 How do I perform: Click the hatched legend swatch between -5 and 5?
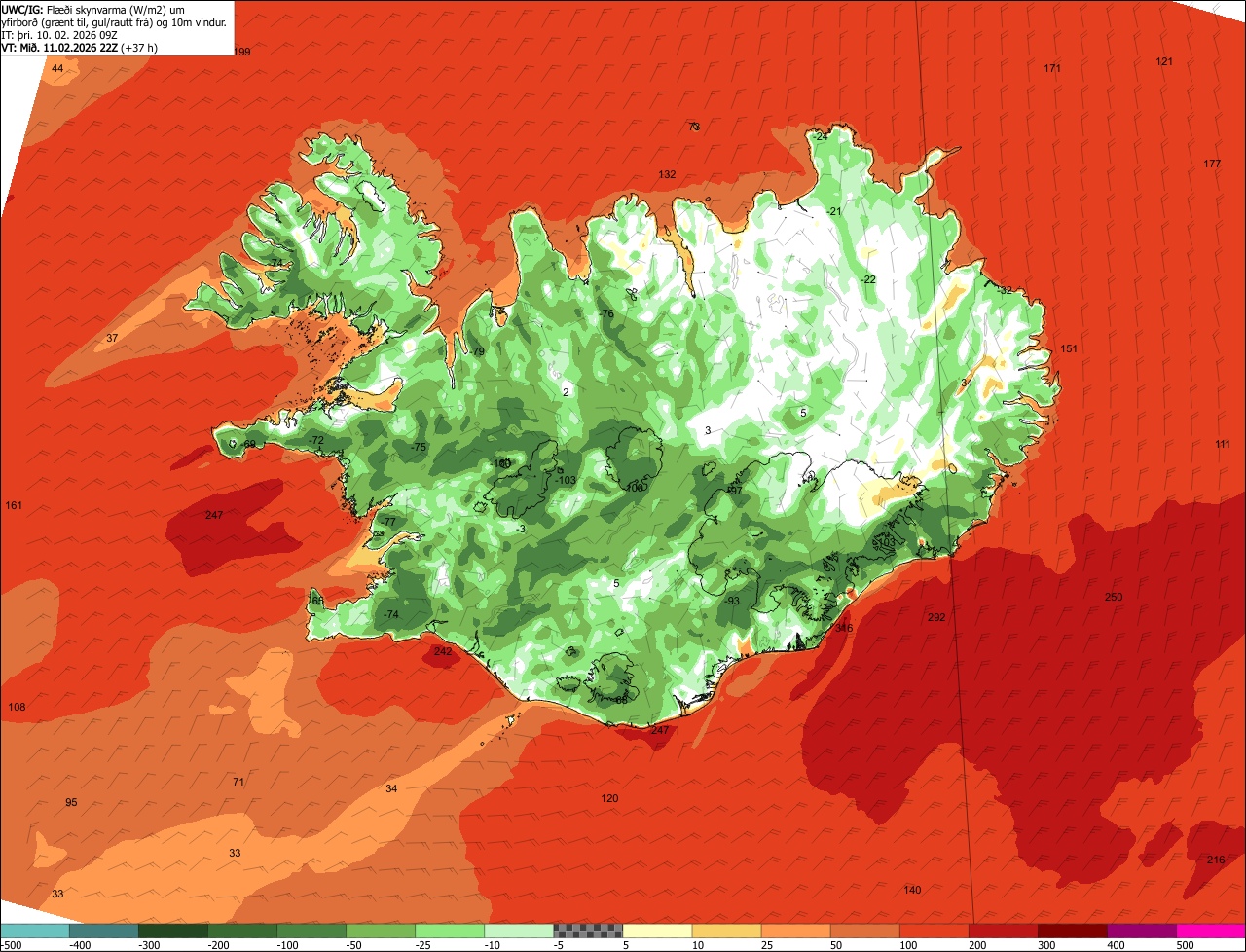[588, 931]
